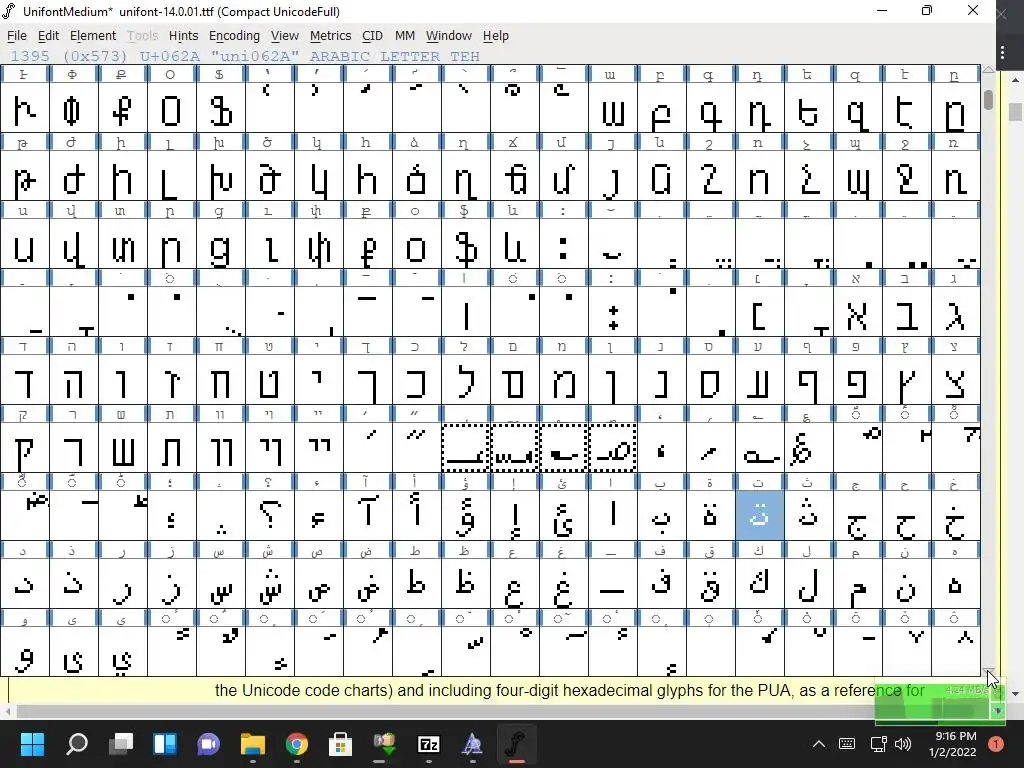The width and height of the screenshot is (1024, 768).
Task: Click the font view vertical scrollbar thumb
Action: point(989,99)
